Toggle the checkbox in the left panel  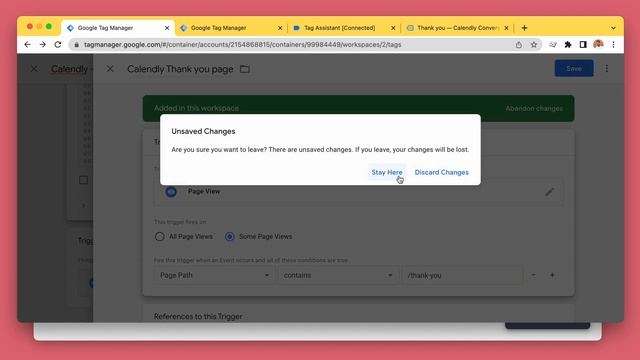(83, 180)
